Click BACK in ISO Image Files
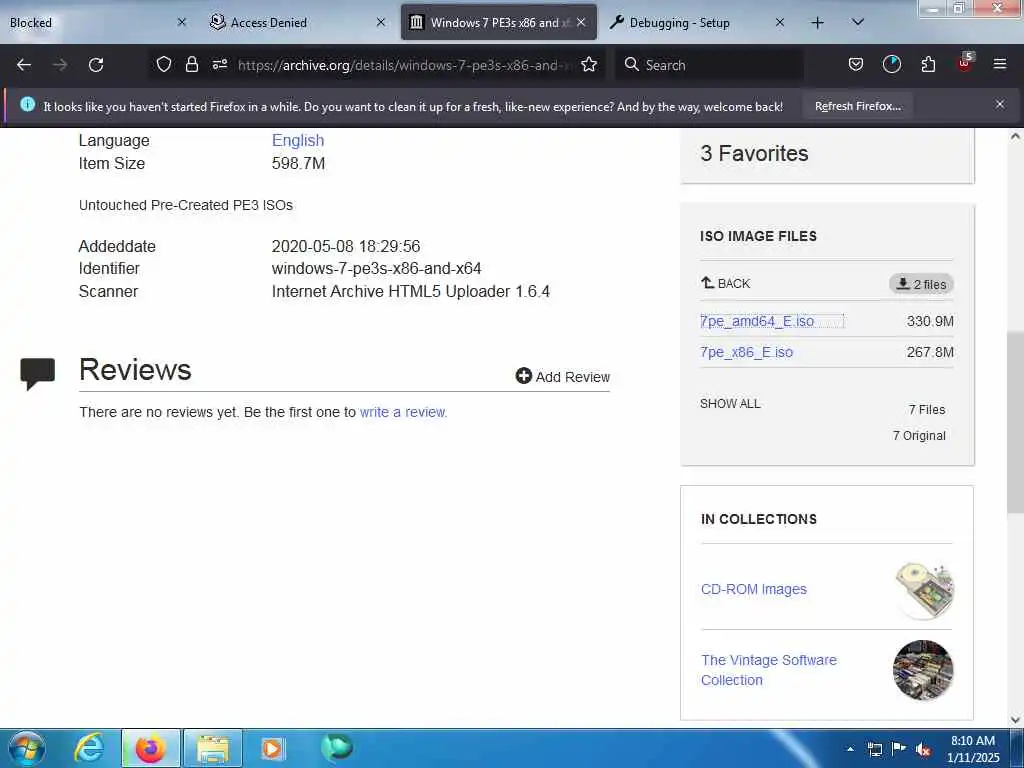The height and width of the screenshot is (768, 1024). [725, 283]
